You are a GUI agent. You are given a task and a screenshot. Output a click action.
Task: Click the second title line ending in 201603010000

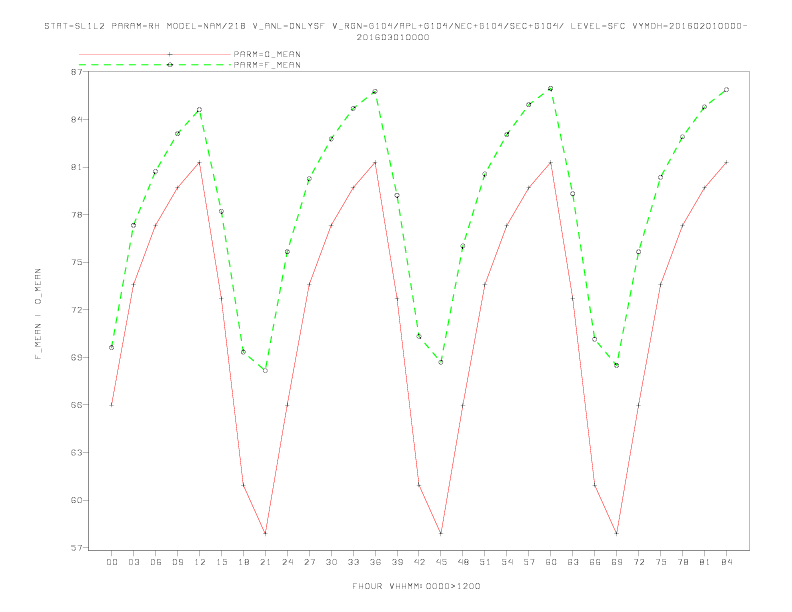pos(393,37)
